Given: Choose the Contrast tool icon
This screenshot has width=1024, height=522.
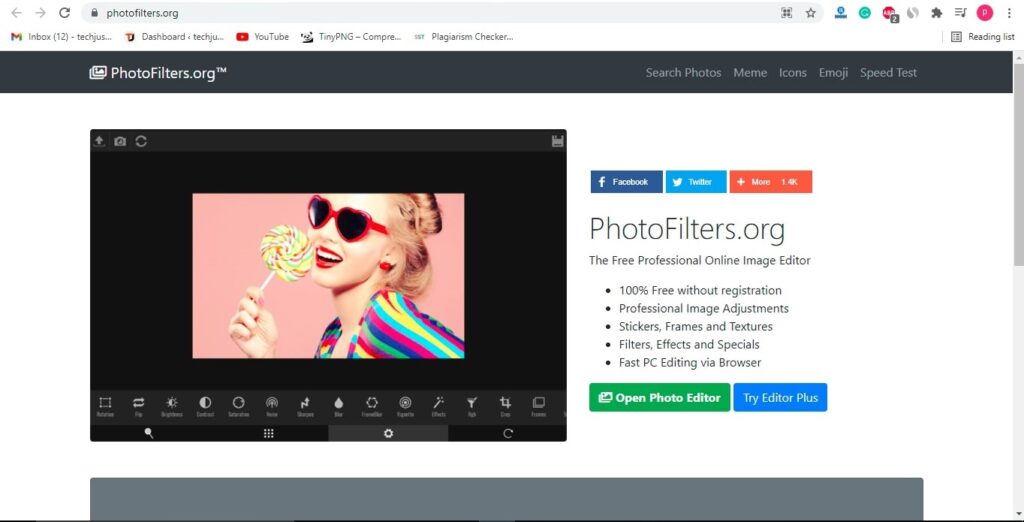Looking at the screenshot, I should (205, 403).
